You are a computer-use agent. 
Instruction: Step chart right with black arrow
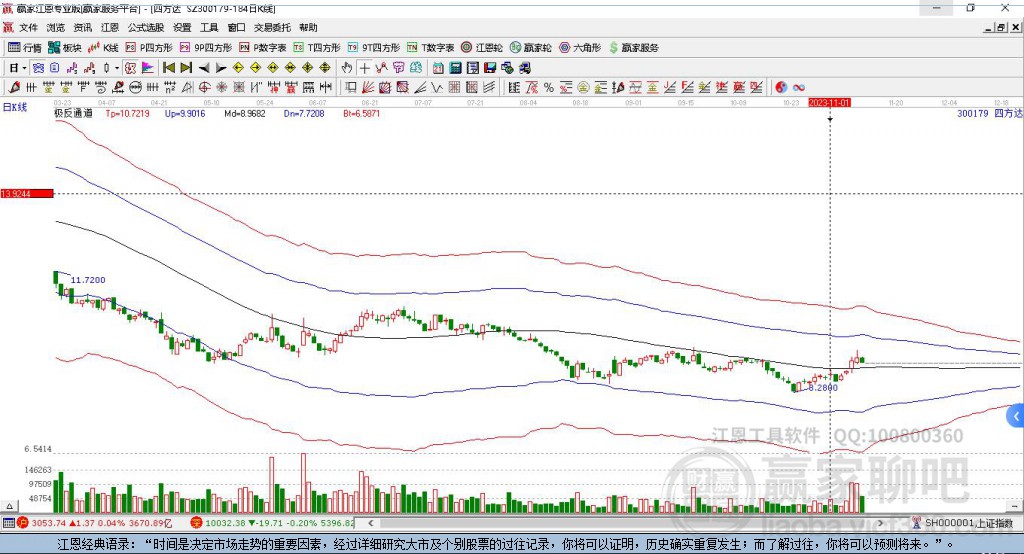[221, 68]
